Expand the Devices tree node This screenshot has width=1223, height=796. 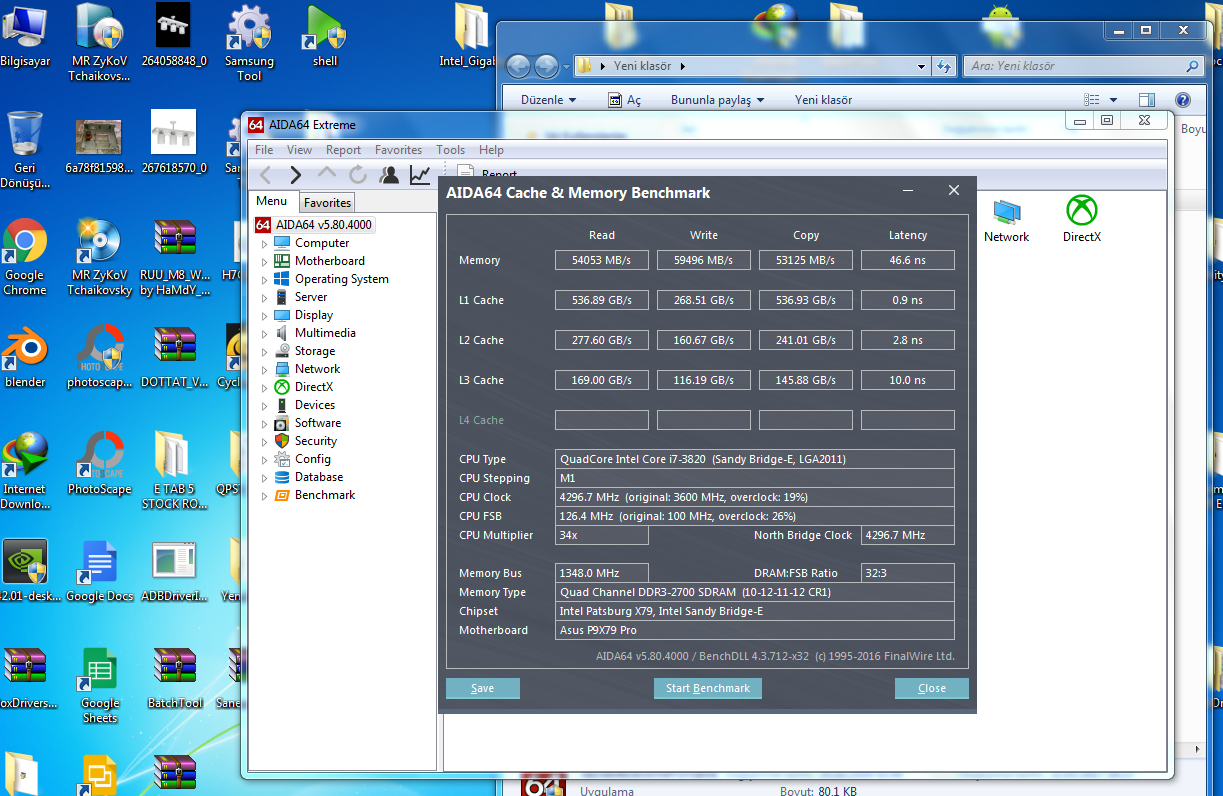pyautogui.click(x=265, y=405)
